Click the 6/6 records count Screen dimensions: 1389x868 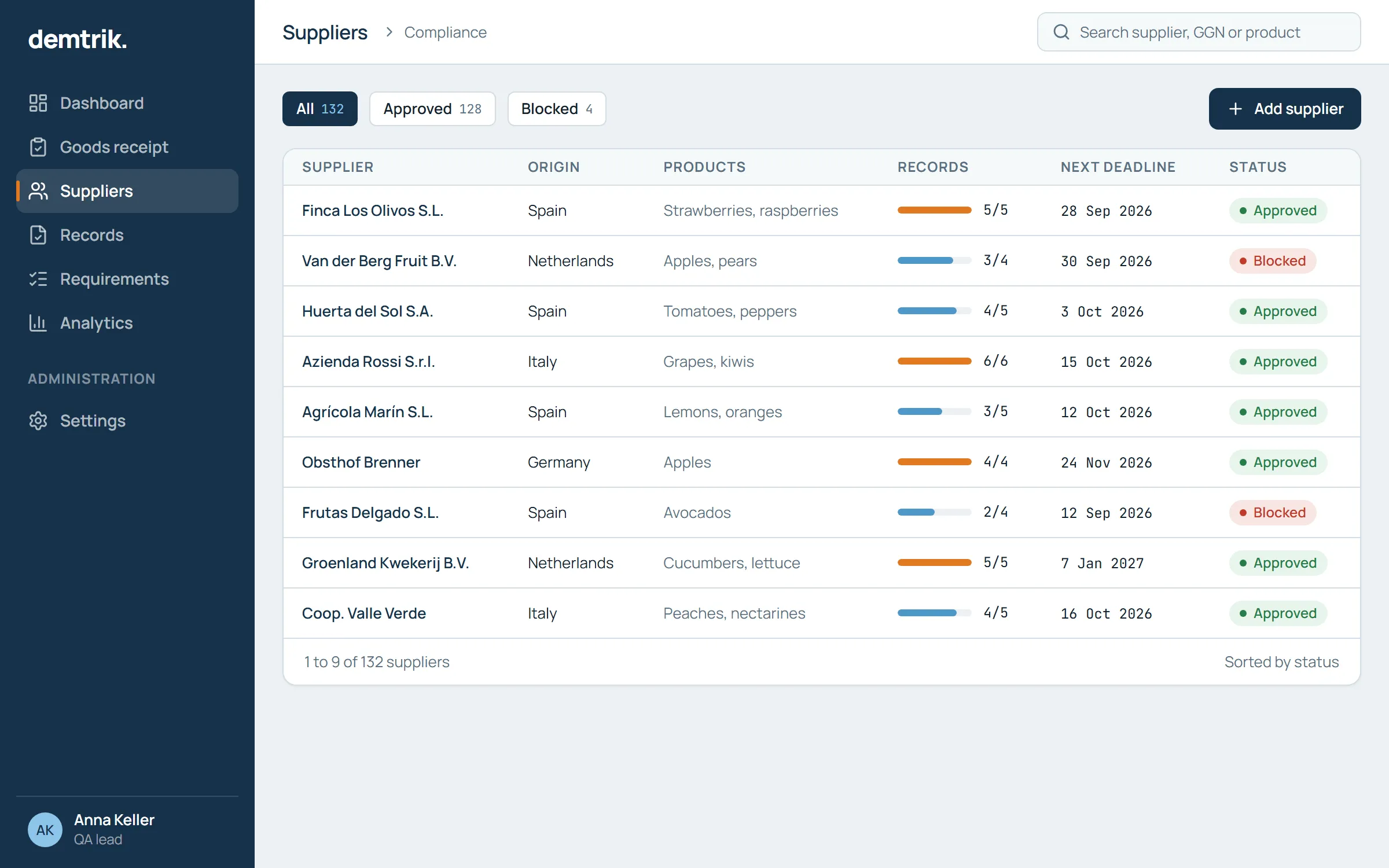[x=995, y=361]
